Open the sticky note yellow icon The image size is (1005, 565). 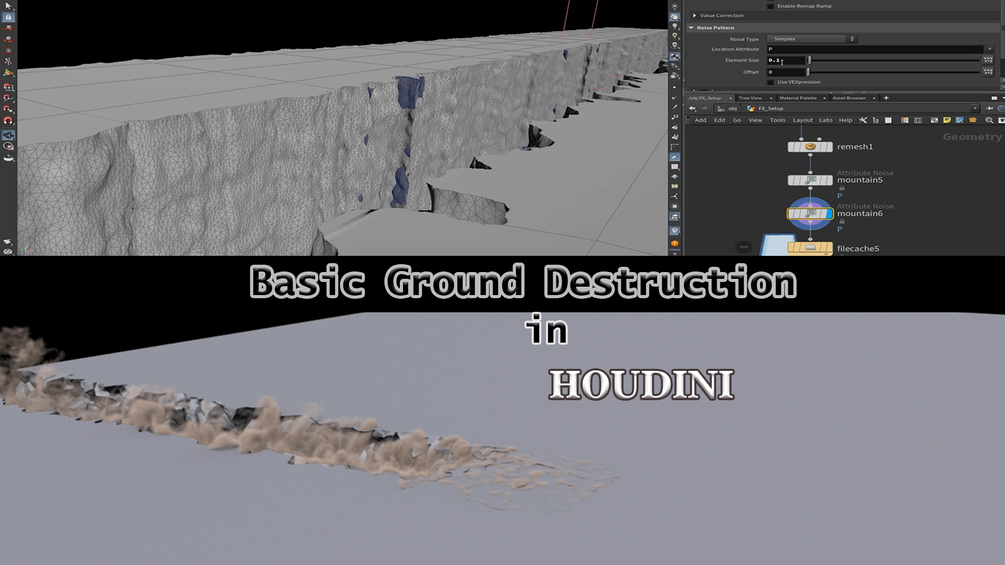(x=947, y=120)
